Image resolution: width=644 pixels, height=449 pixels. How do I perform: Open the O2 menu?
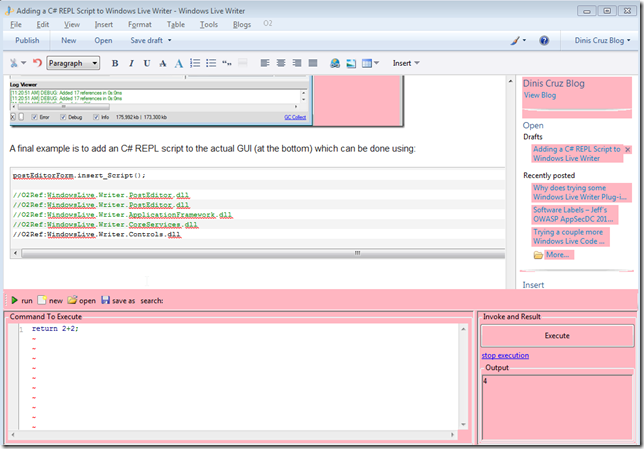[268, 23]
